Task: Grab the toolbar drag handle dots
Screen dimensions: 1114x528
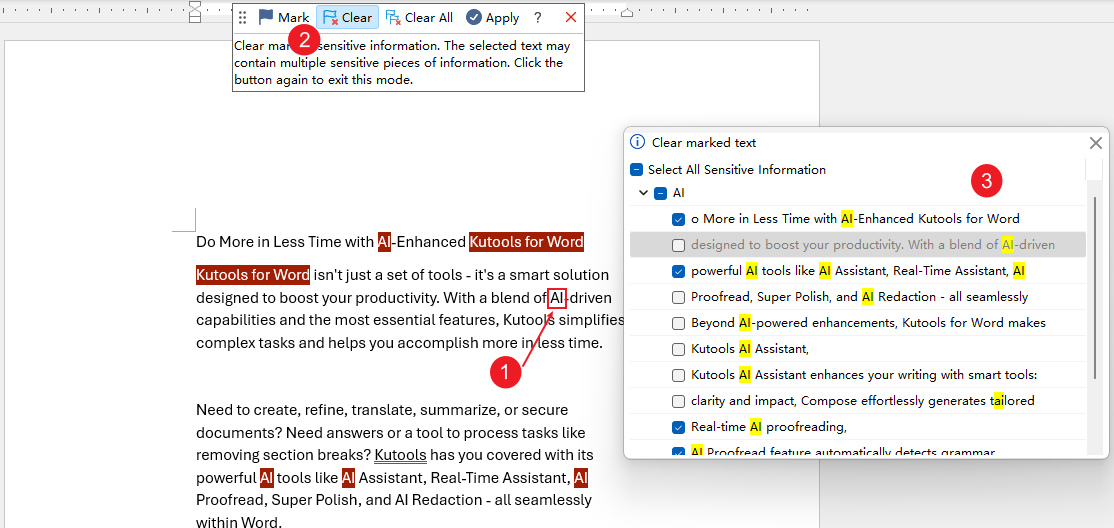Action: tap(243, 17)
